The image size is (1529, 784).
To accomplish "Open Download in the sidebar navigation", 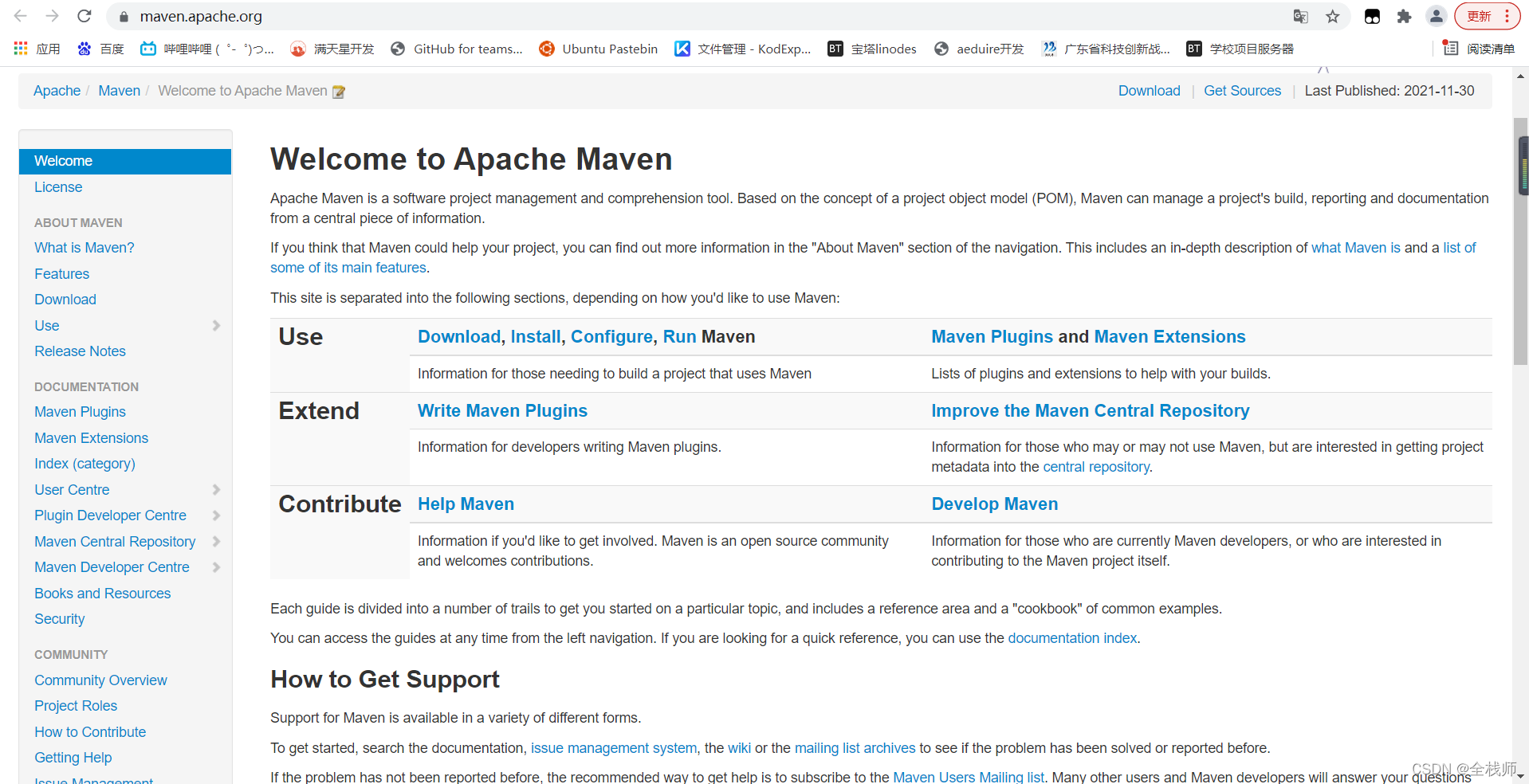I will coord(65,300).
